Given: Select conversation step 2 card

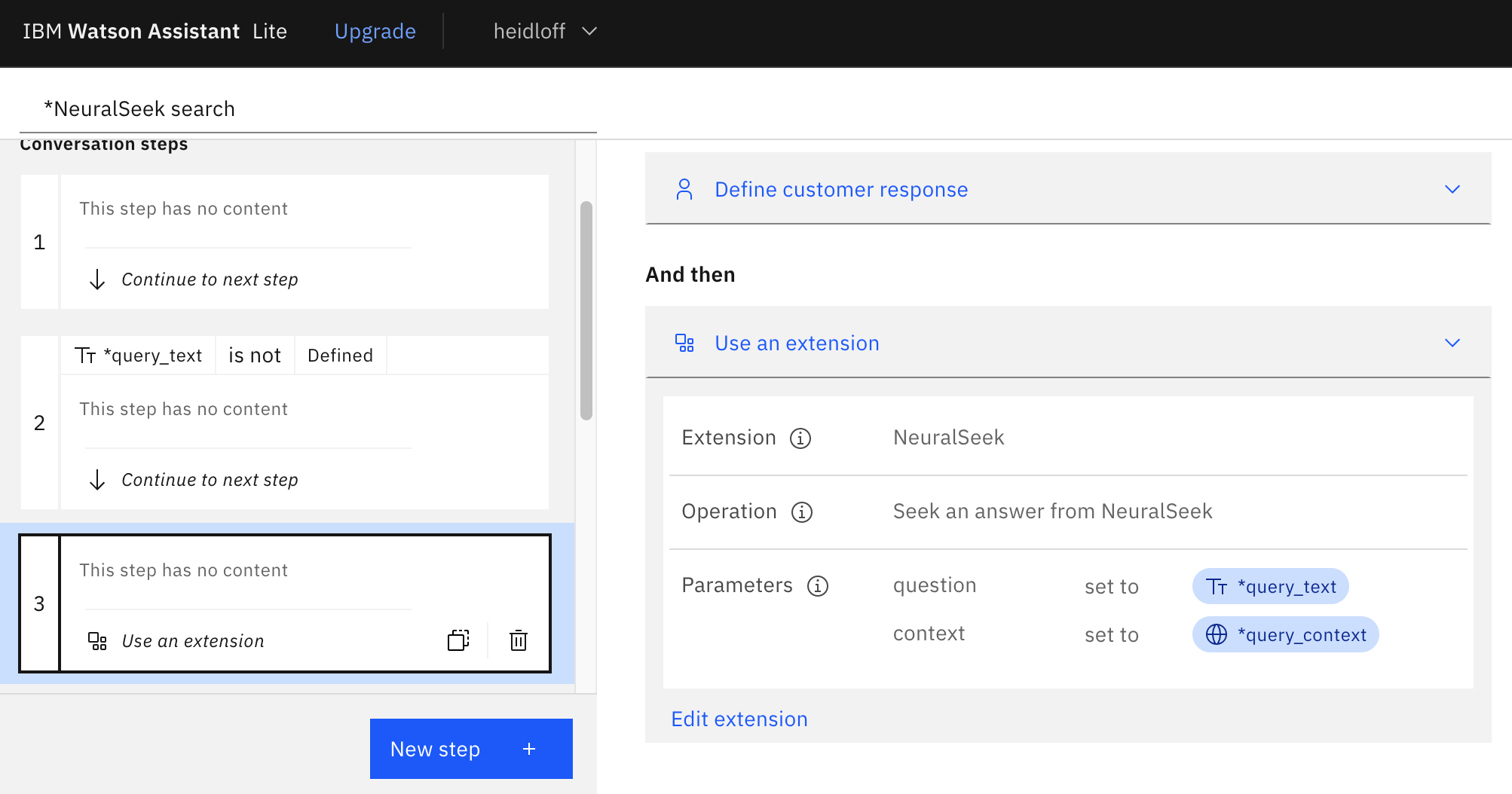Looking at the screenshot, I should (x=285, y=423).
